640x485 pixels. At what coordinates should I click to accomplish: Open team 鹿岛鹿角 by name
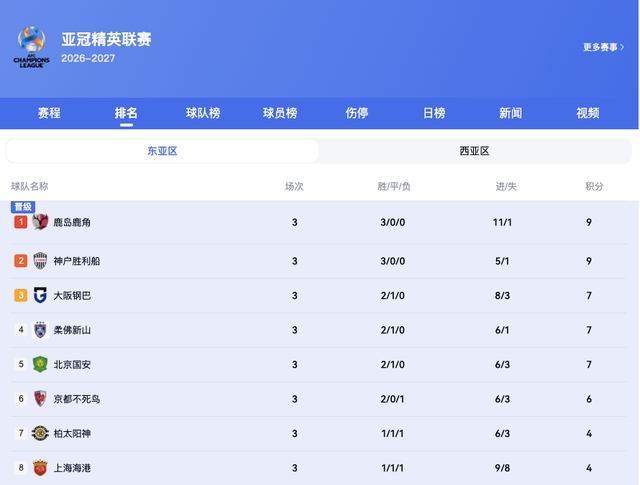point(72,222)
